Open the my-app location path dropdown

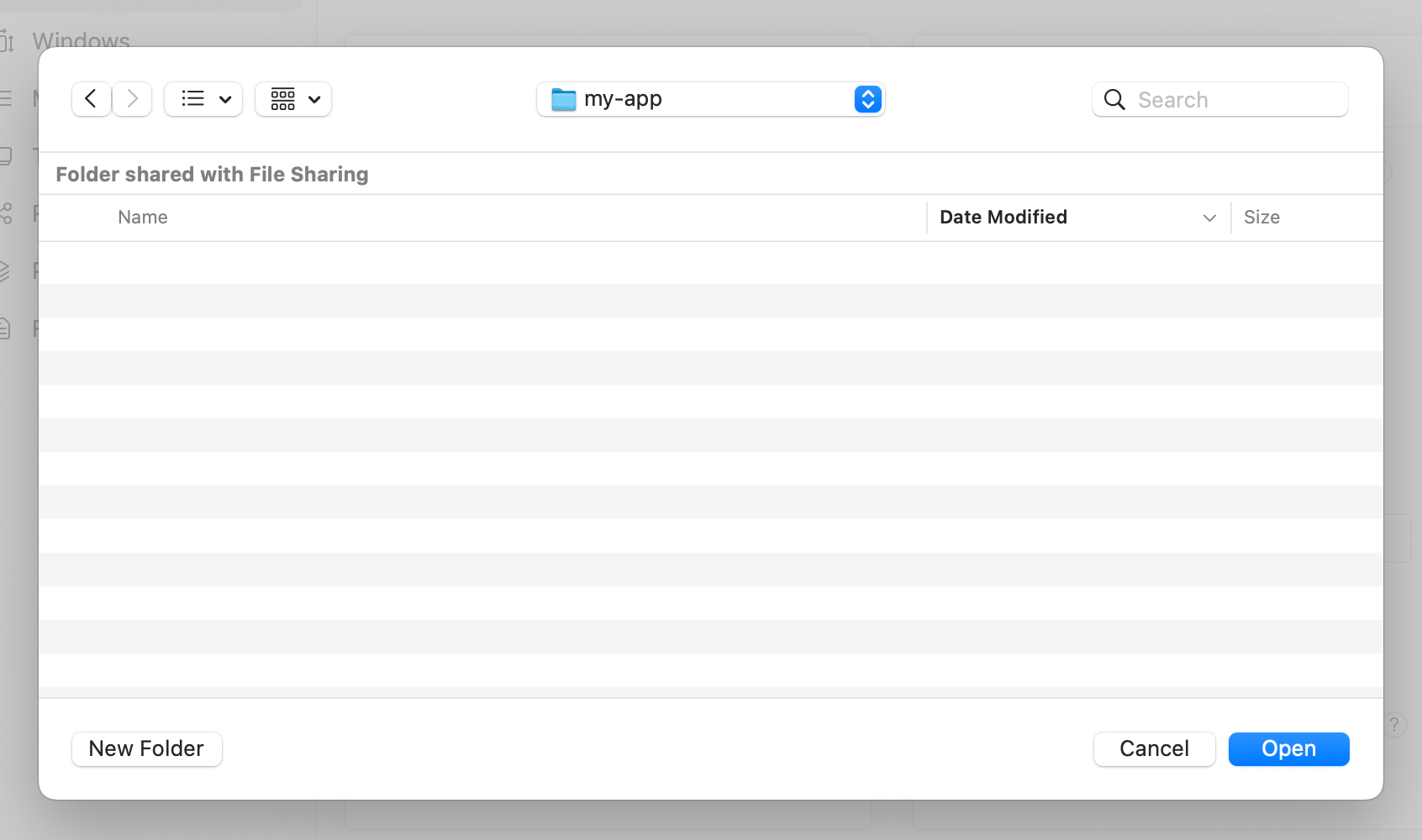(867, 99)
